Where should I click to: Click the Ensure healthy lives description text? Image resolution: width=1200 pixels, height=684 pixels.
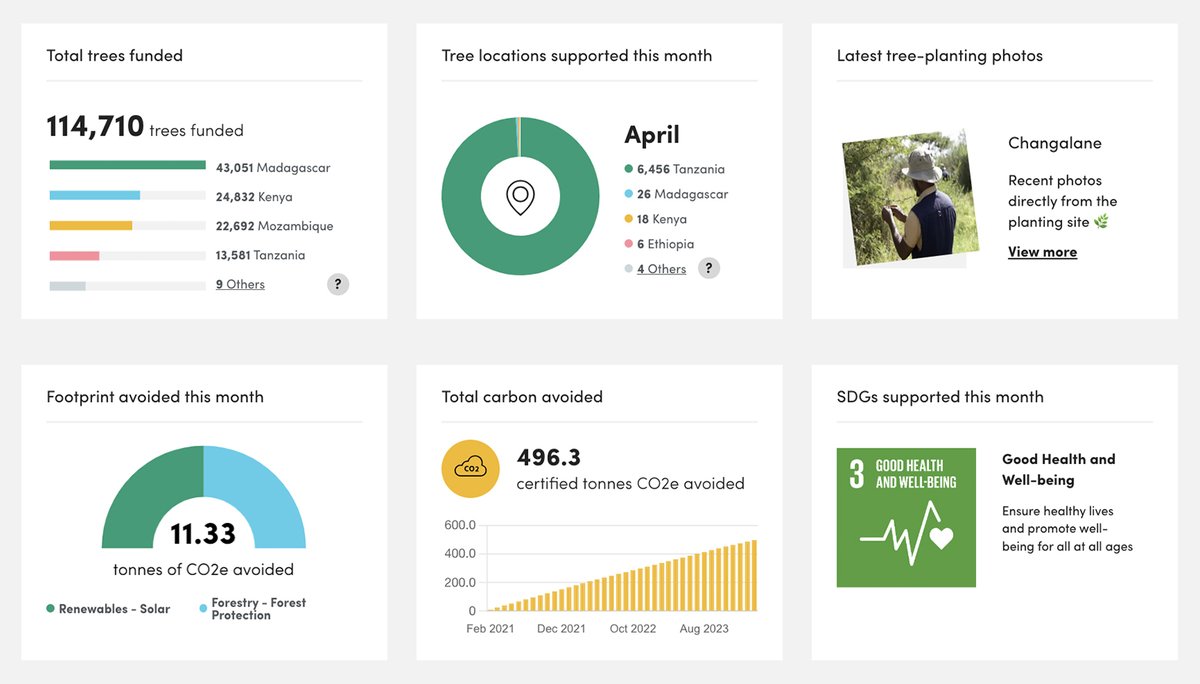pyautogui.click(x=1067, y=529)
